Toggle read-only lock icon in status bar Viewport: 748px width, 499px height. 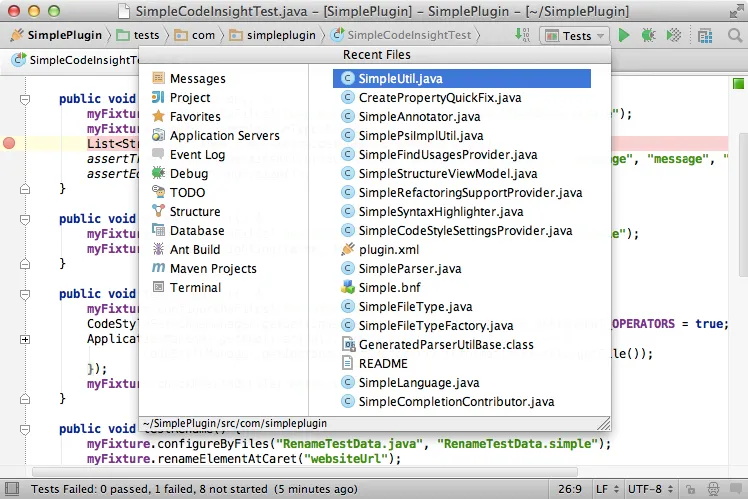[690, 489]
